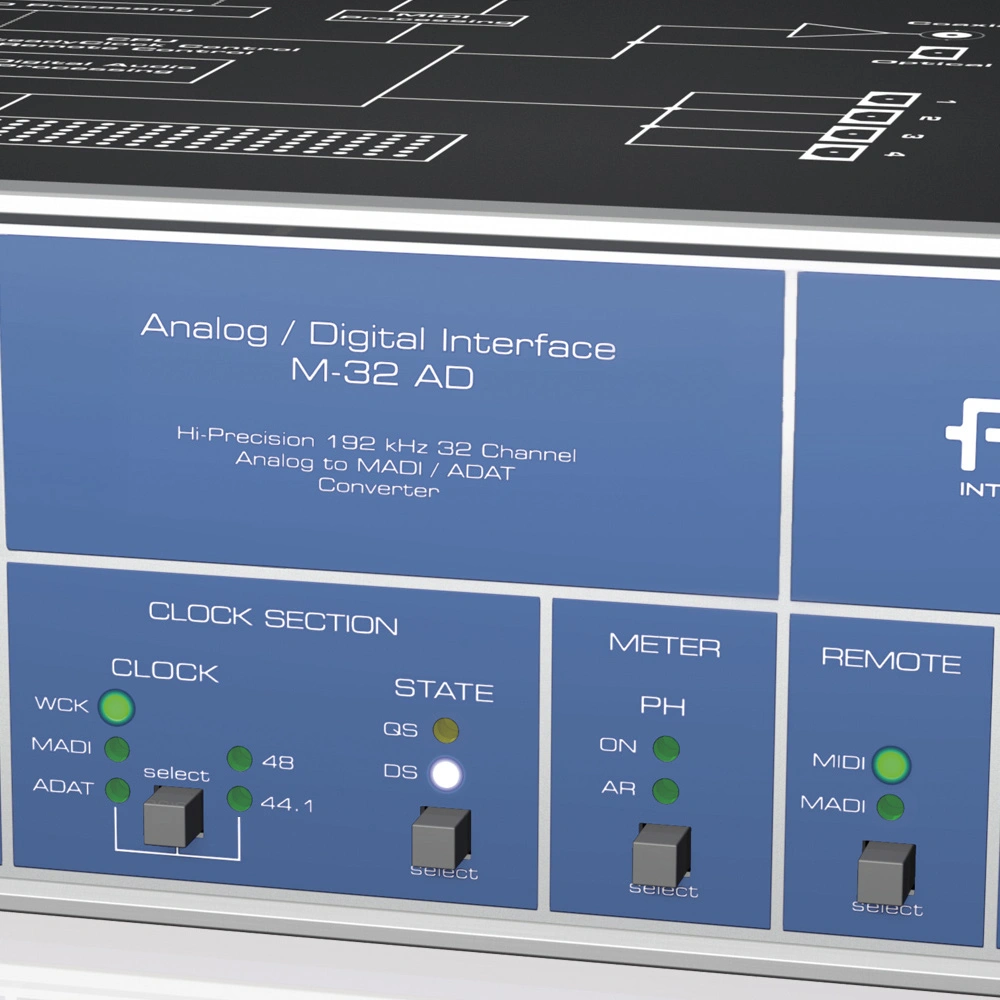Screen dimensions: 1000x1000
Task: Click the CLOCK SECTION heading
Action: tap(273, 618)
